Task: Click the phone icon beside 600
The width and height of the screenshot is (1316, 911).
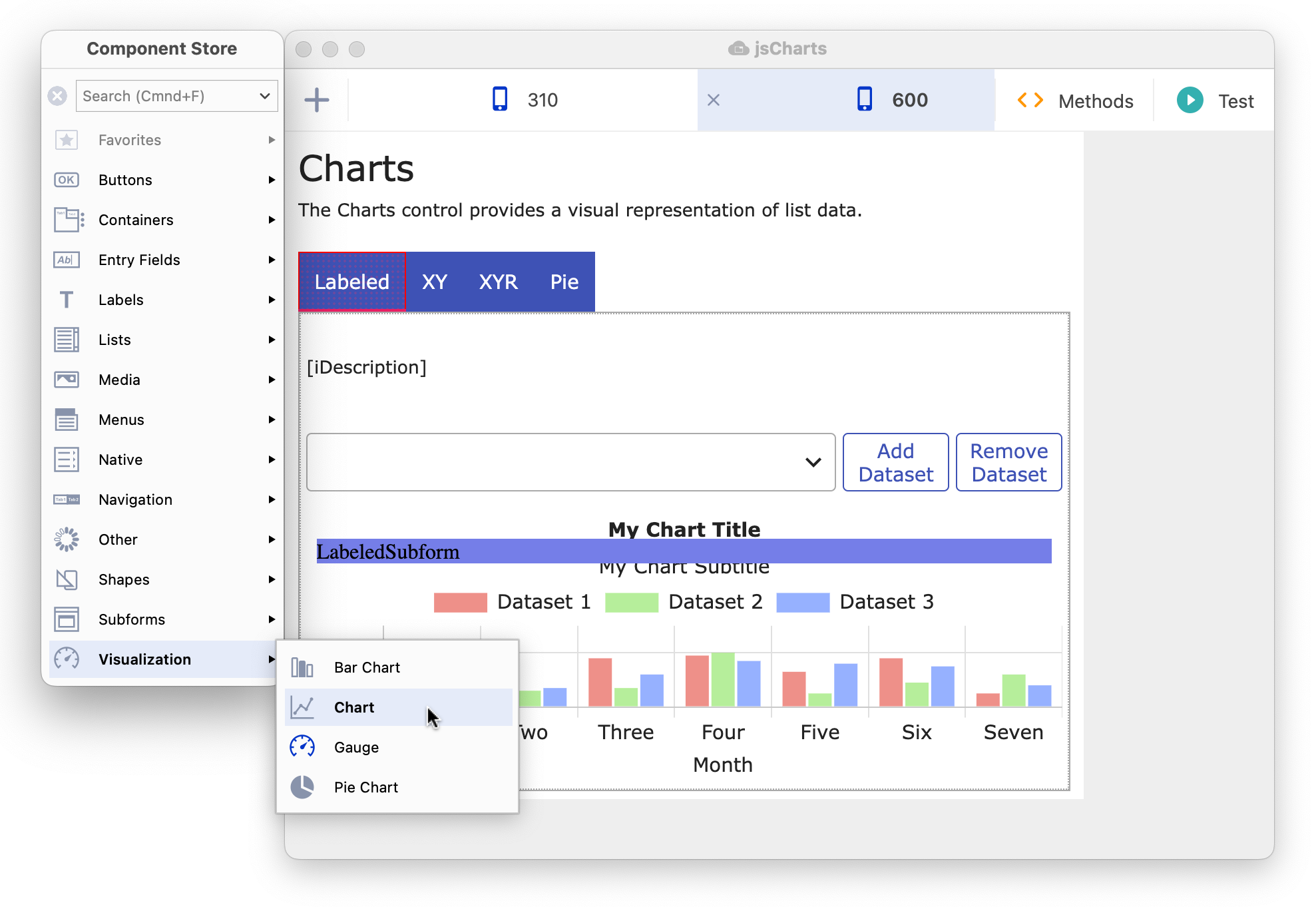Action: click(865, 99)
